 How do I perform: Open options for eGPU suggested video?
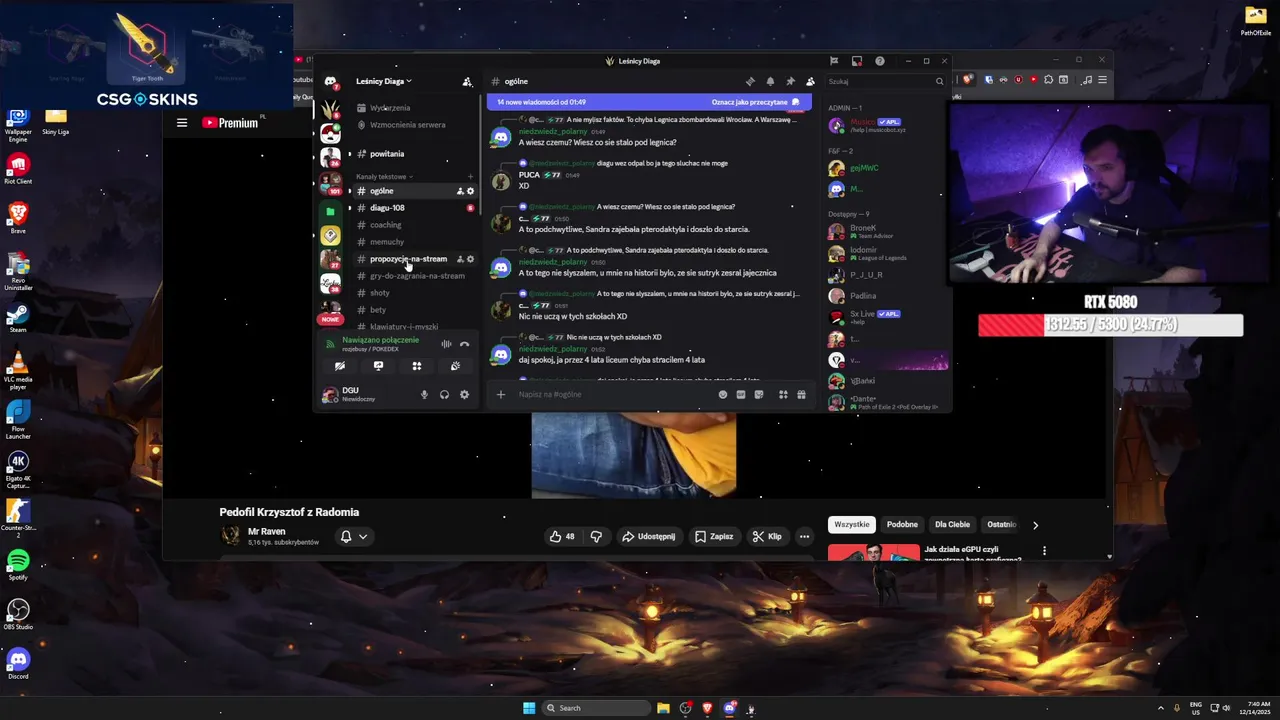[1044, 551]
